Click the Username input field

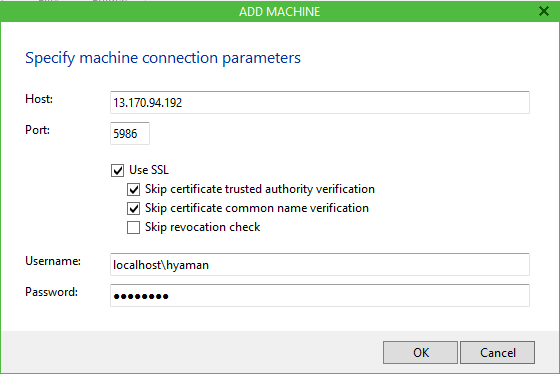[x=320, y=265]
